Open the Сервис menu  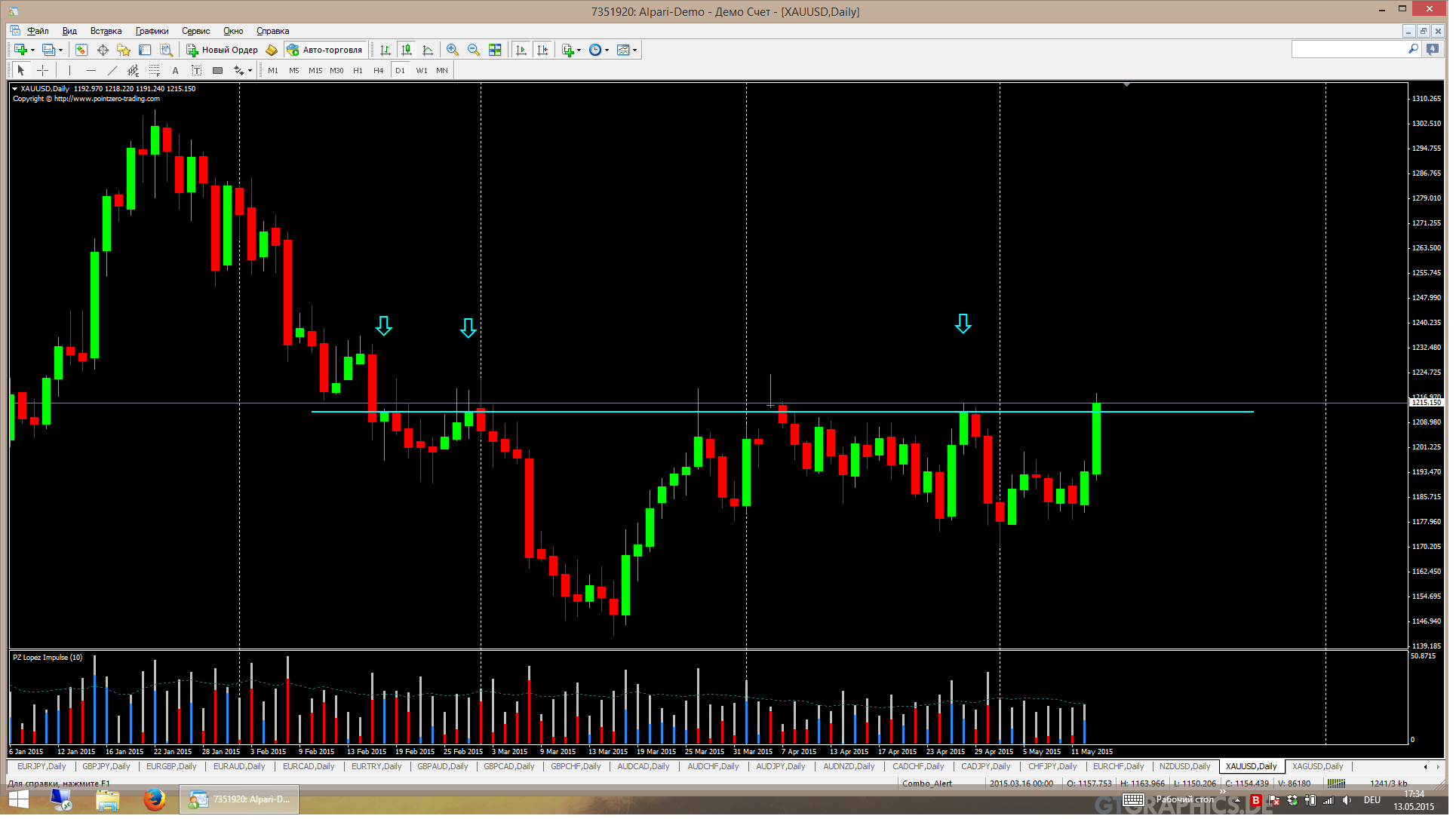tap(195, 31)
